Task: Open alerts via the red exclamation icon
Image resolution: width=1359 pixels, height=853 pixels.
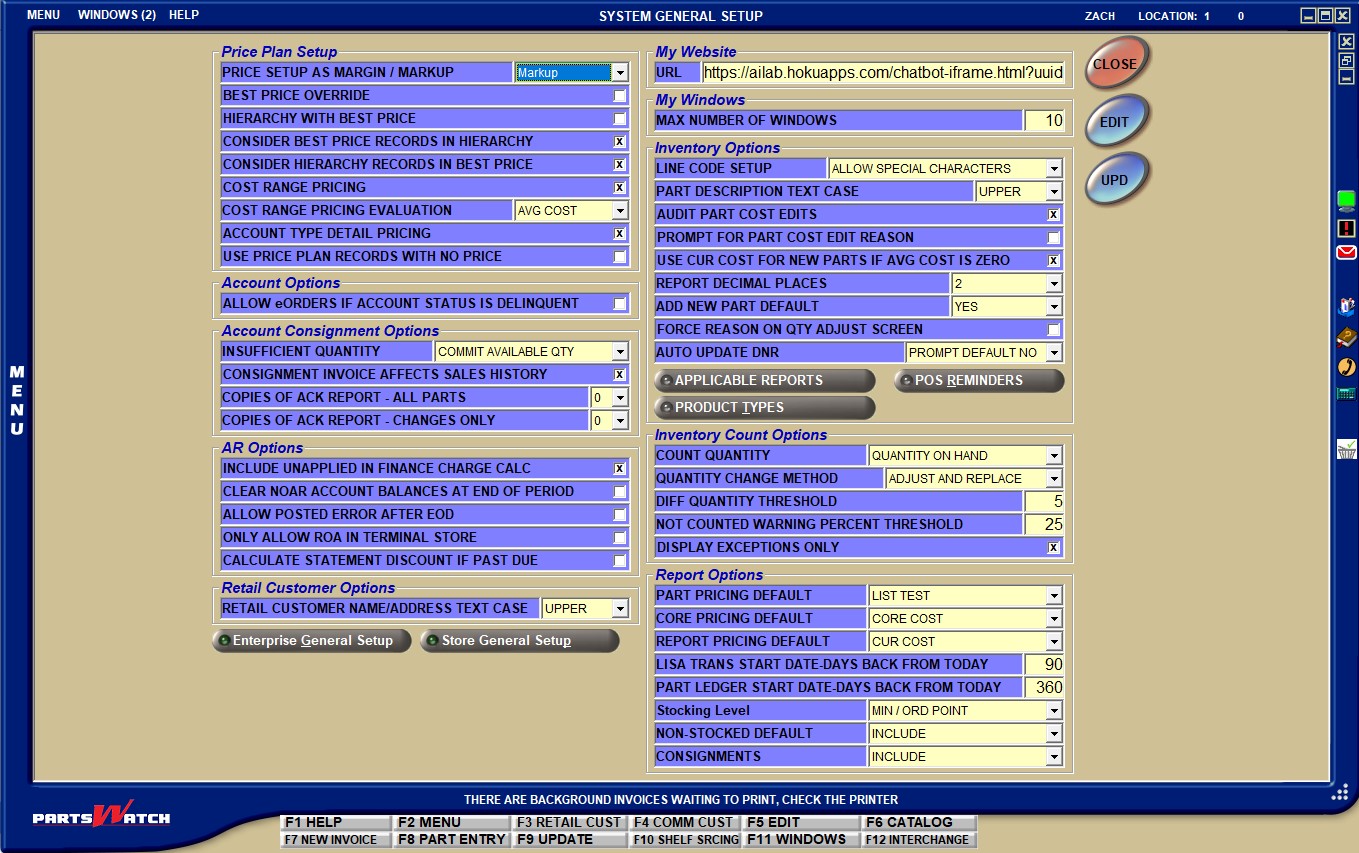Action: coord(1347,229)
